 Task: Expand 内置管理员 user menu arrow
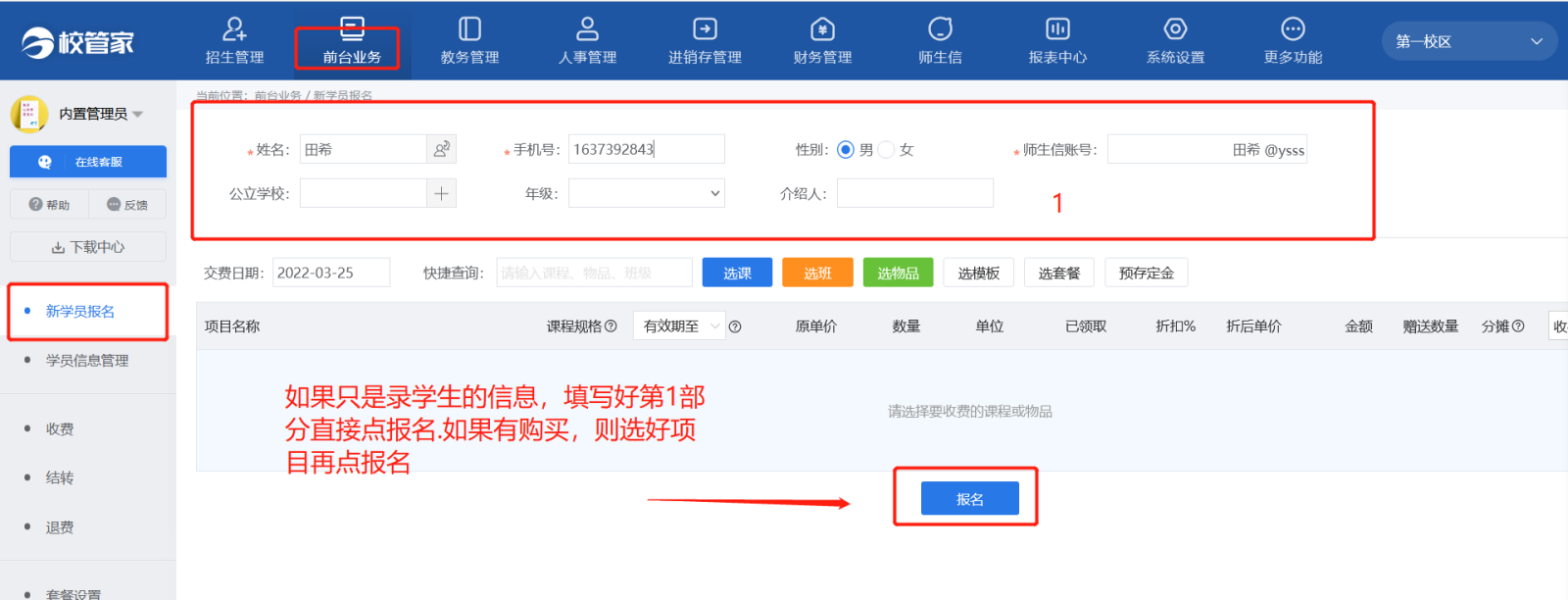point(137,115)
